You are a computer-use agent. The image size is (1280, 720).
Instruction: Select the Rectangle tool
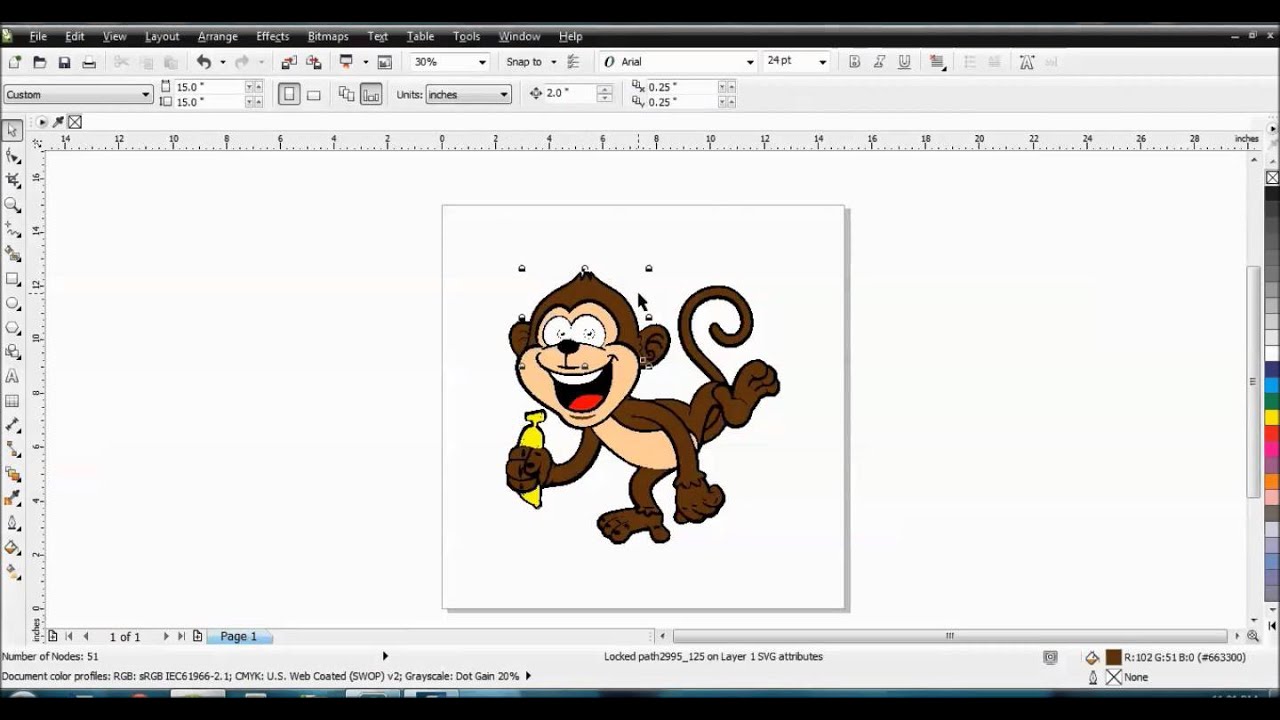point(12,278)
